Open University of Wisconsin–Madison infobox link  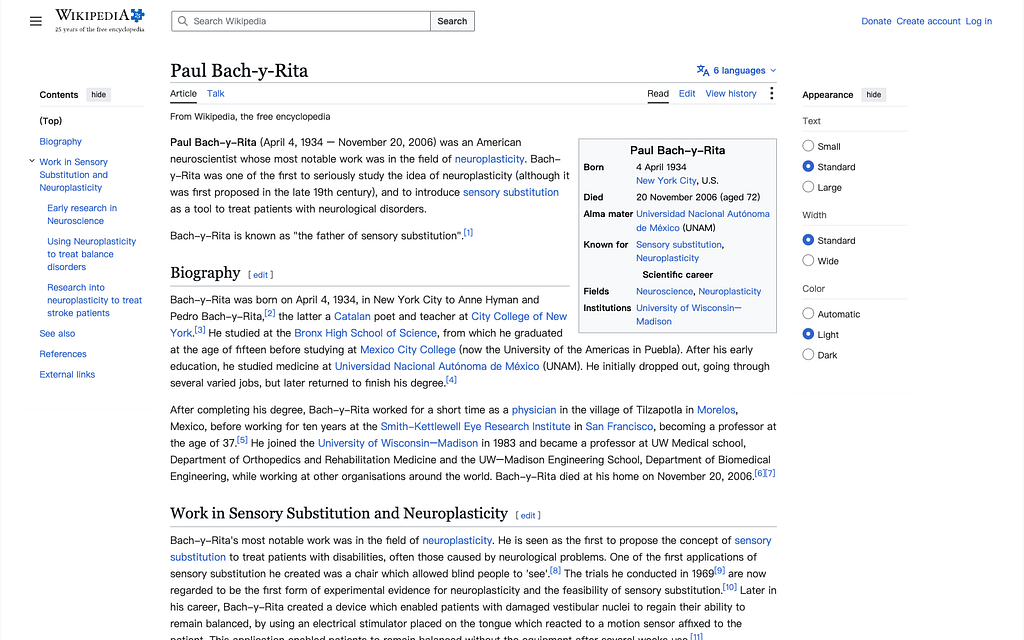point(688,314)
